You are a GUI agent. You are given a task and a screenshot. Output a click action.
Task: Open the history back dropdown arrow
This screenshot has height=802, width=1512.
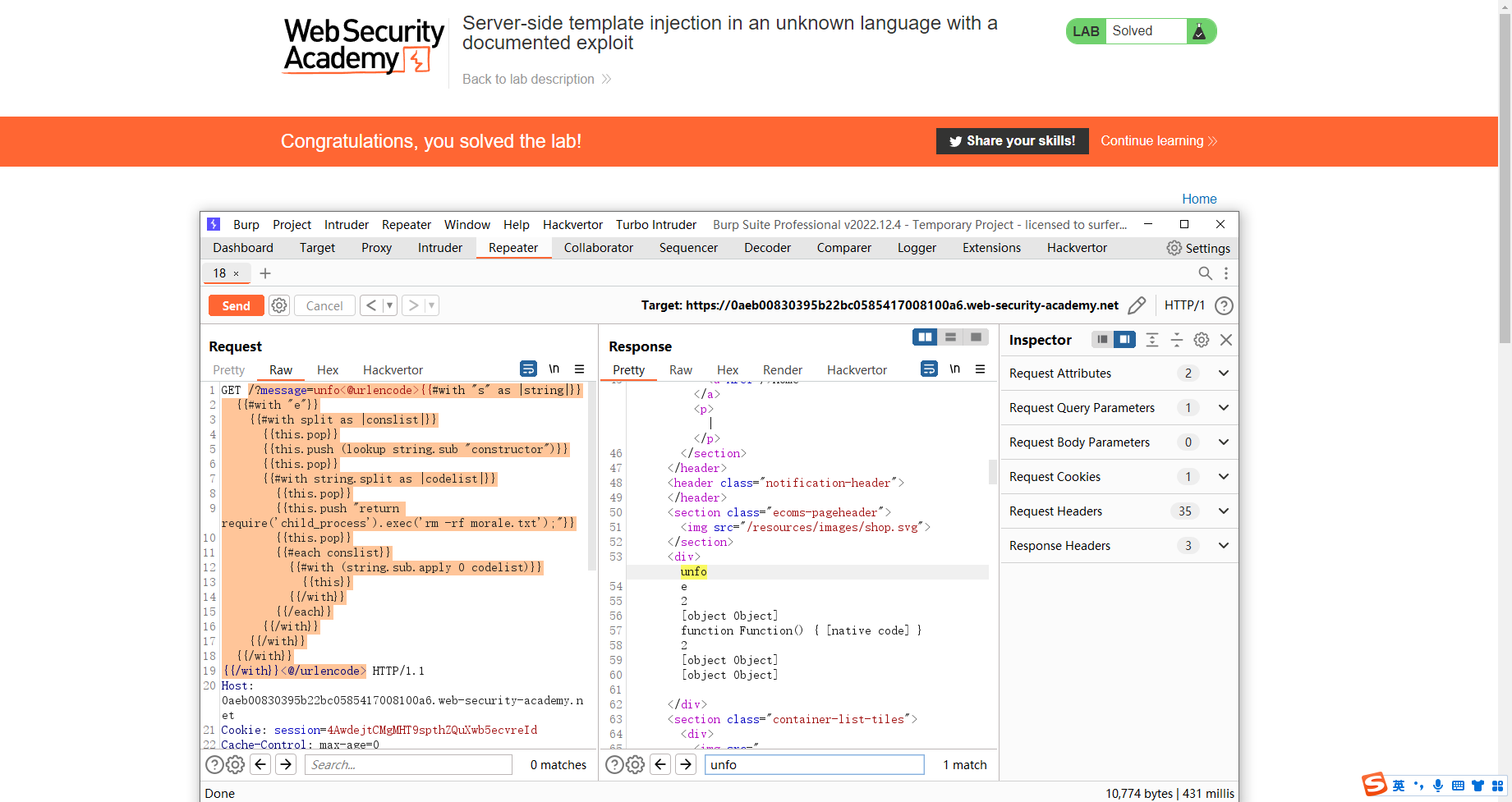click(x=390, y=305)
